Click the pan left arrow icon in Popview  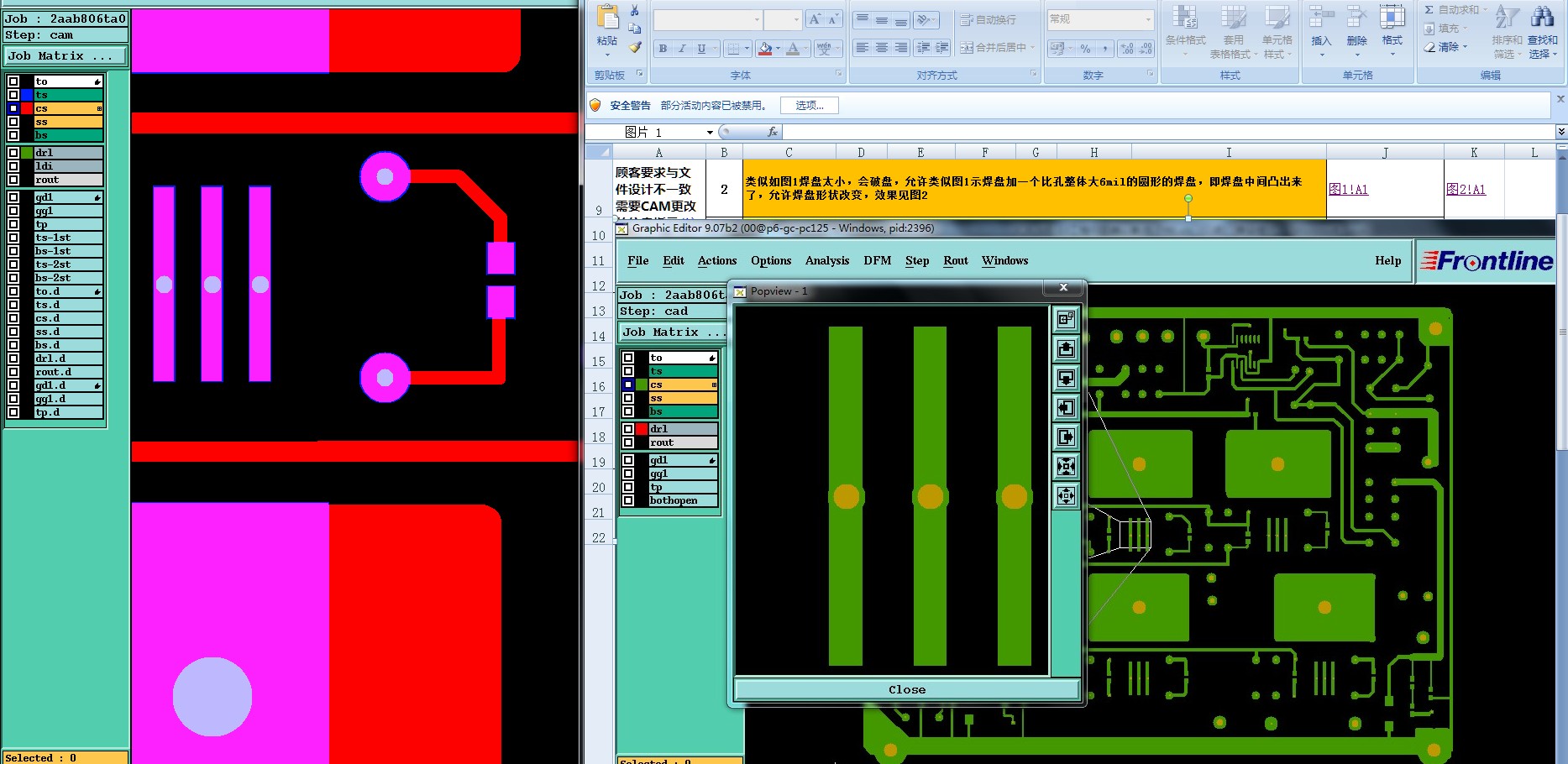[1066, 407]
